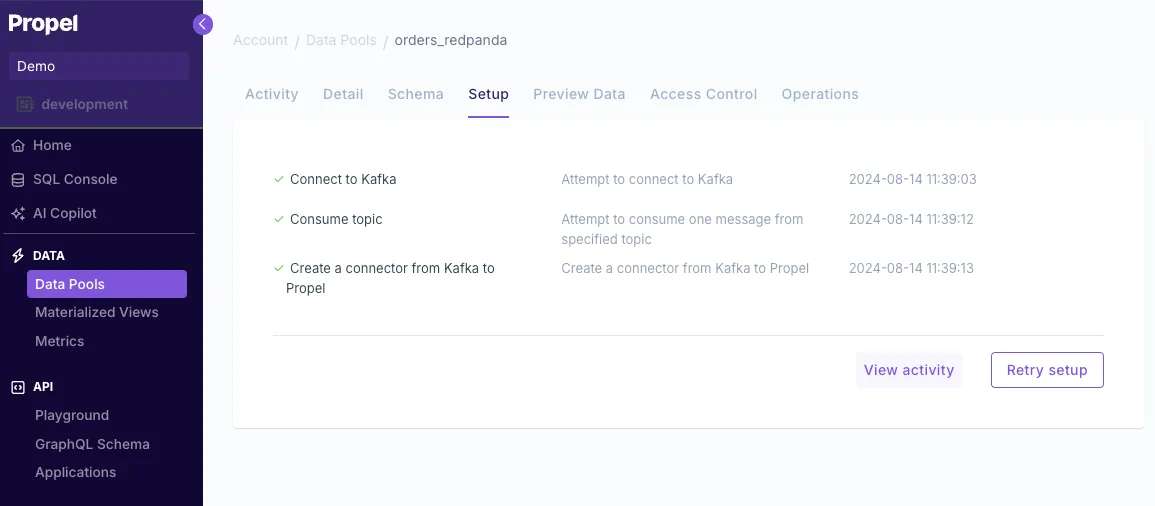Image resolution: width=1155 pixels, height=506 pixels.
Task: Open the Demo account selector
Action: coord(99,66)
